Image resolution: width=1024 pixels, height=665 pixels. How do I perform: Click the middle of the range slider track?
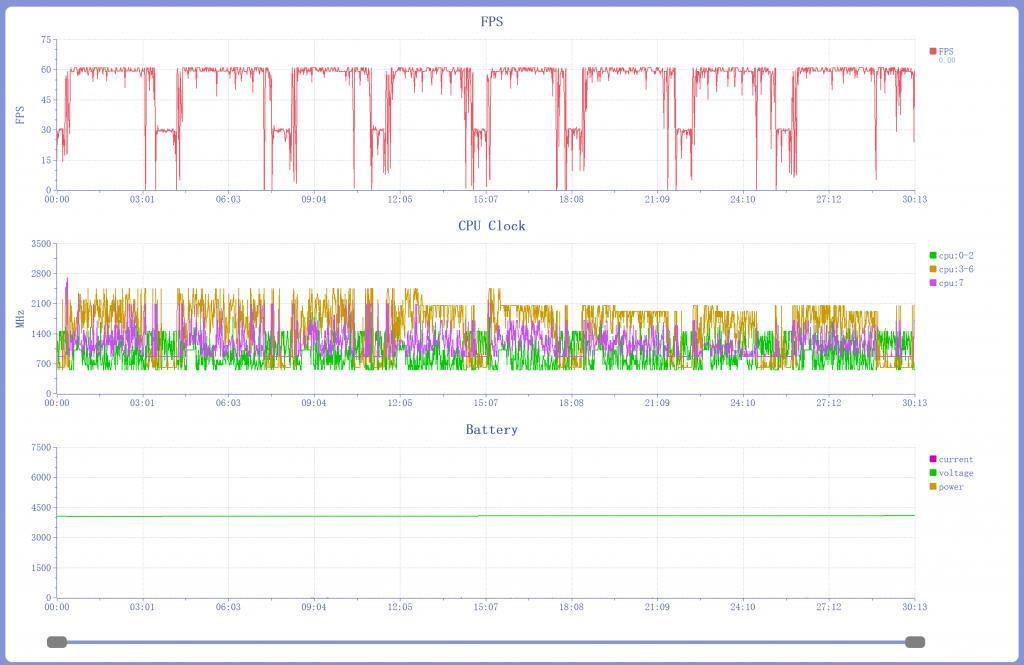pyautogui.click(x=486, y=642)
